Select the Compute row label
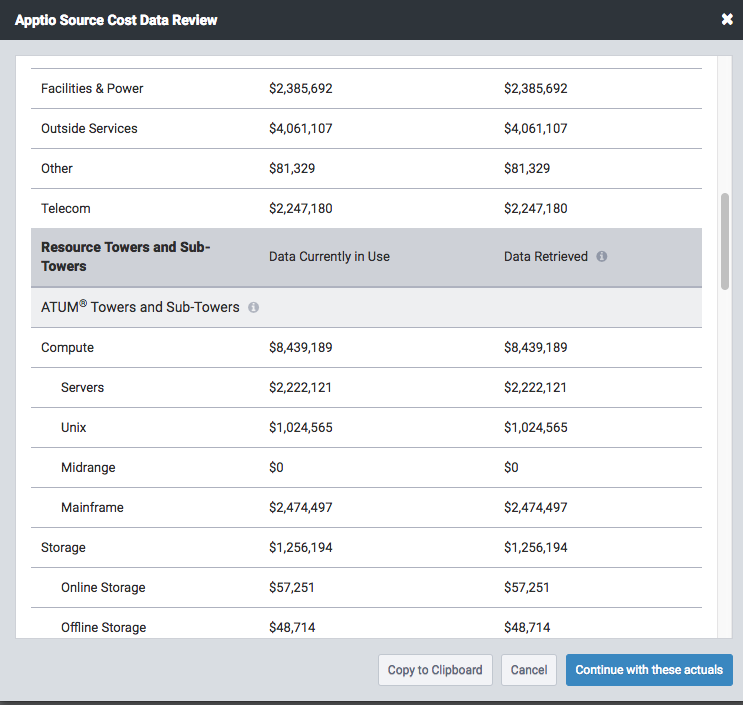This screenshot has height=705, width=743. tap(67, 348)
